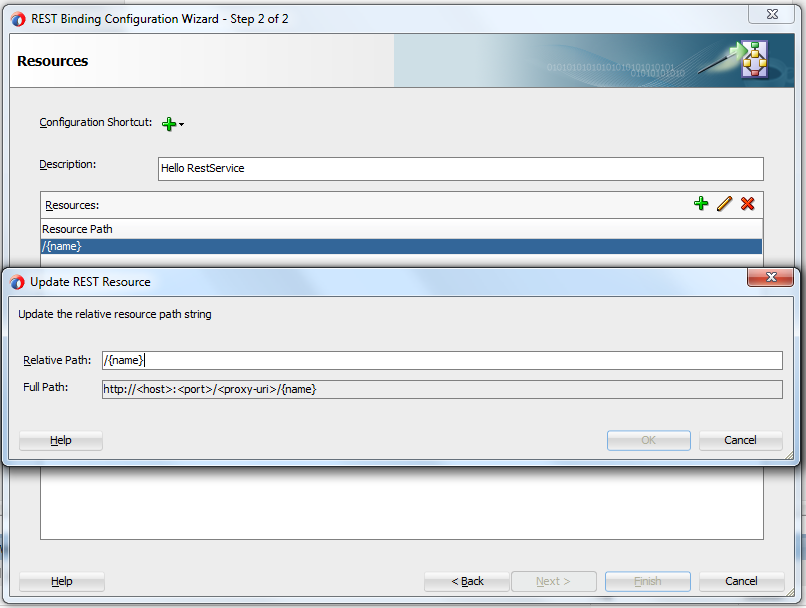Go back with the < Back button
The image size is (806, 608).
coord(467,581)
